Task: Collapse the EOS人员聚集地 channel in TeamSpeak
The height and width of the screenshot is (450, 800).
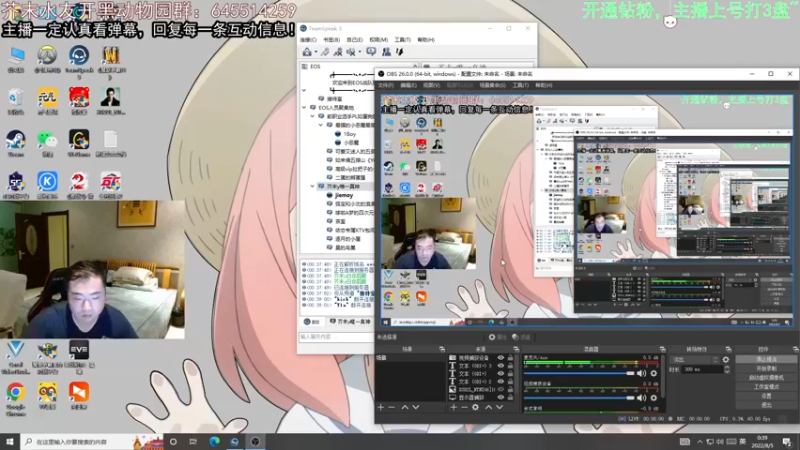Action: (305, 108)
